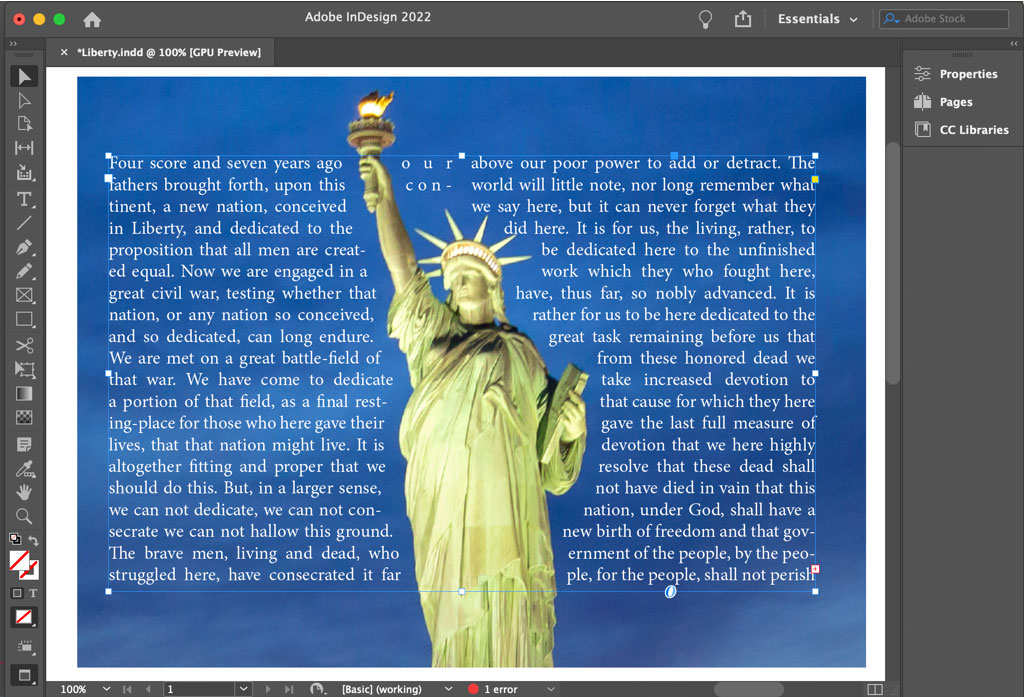Open the Essentials workspace switcher

coord(818,19)
